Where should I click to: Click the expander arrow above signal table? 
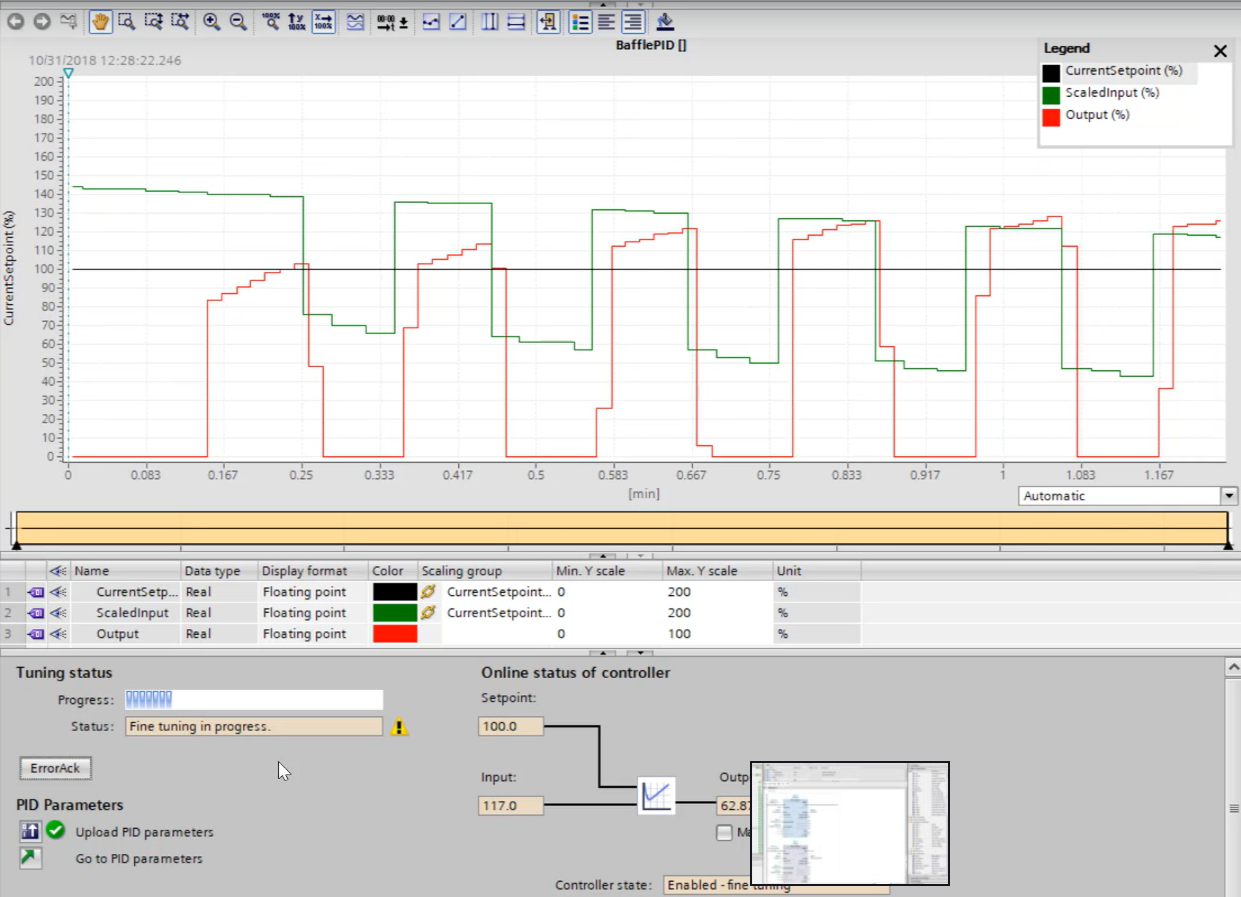[604, 555]
